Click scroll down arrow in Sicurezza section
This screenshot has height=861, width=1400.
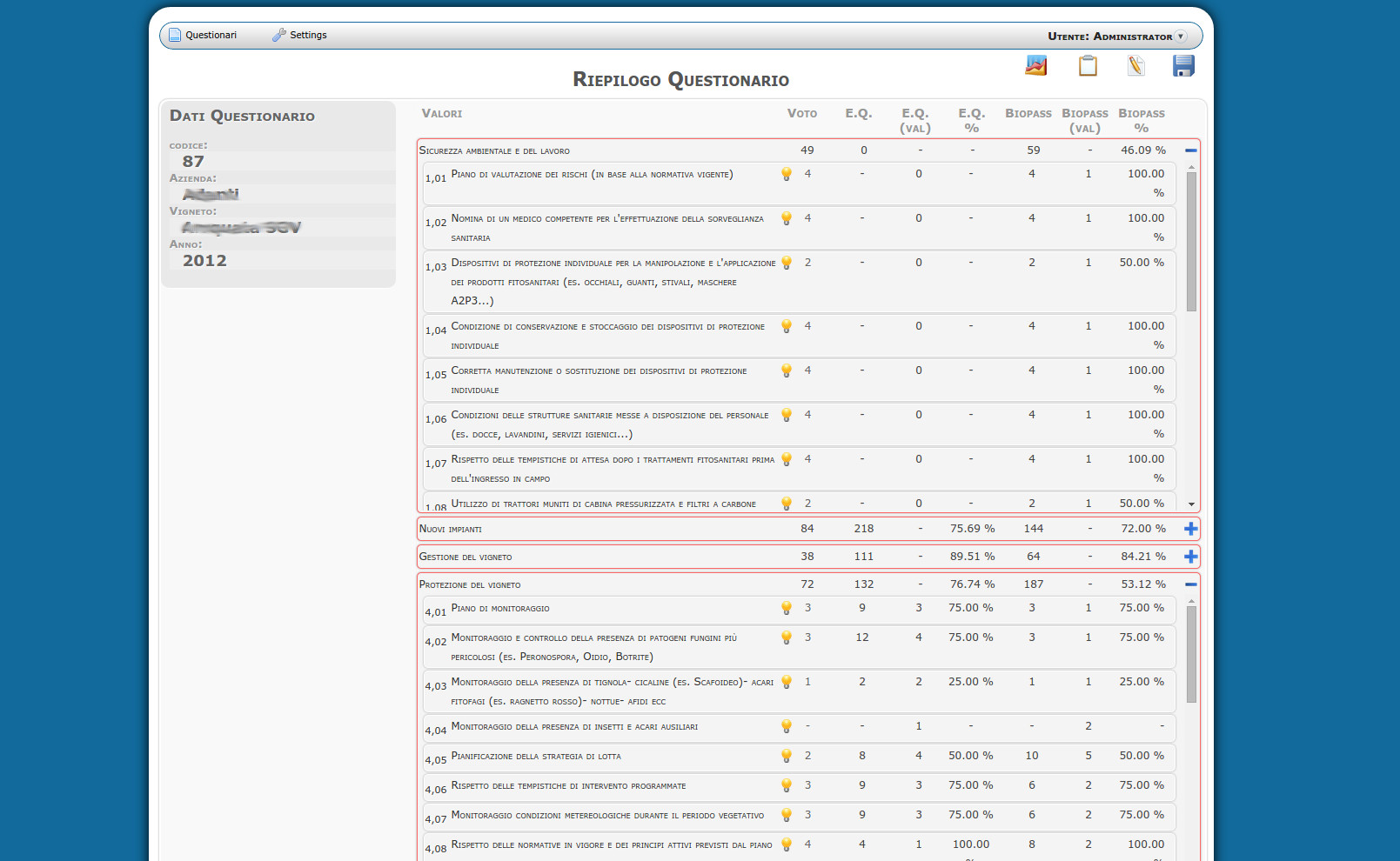pyautogui.click(x=1191, y=504)
